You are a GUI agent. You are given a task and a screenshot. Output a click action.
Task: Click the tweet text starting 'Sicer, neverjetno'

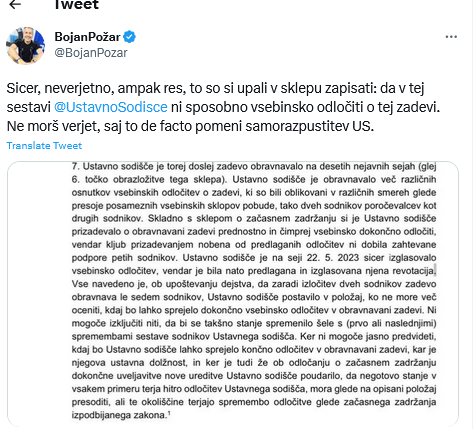223,107
